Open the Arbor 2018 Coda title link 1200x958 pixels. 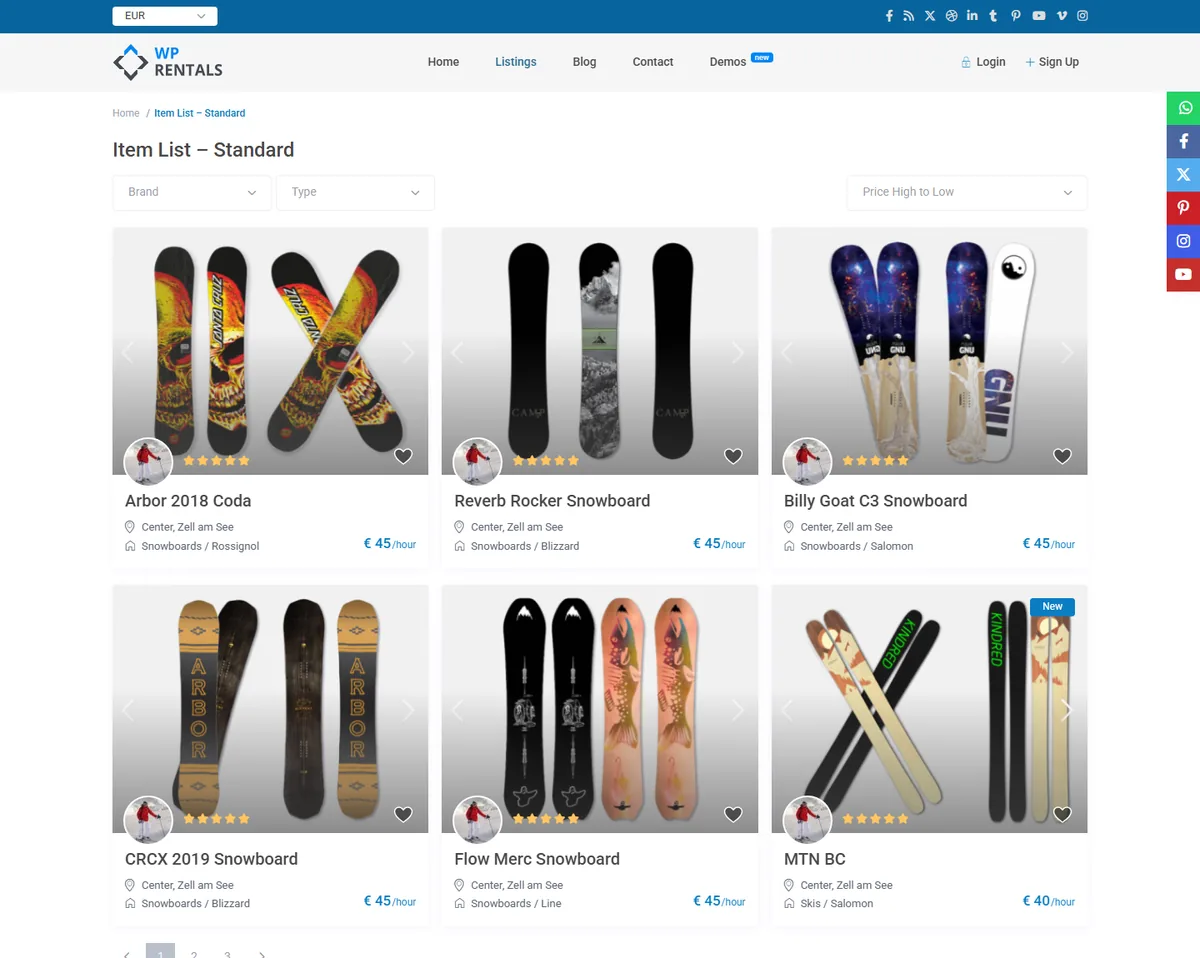(188, 501)
